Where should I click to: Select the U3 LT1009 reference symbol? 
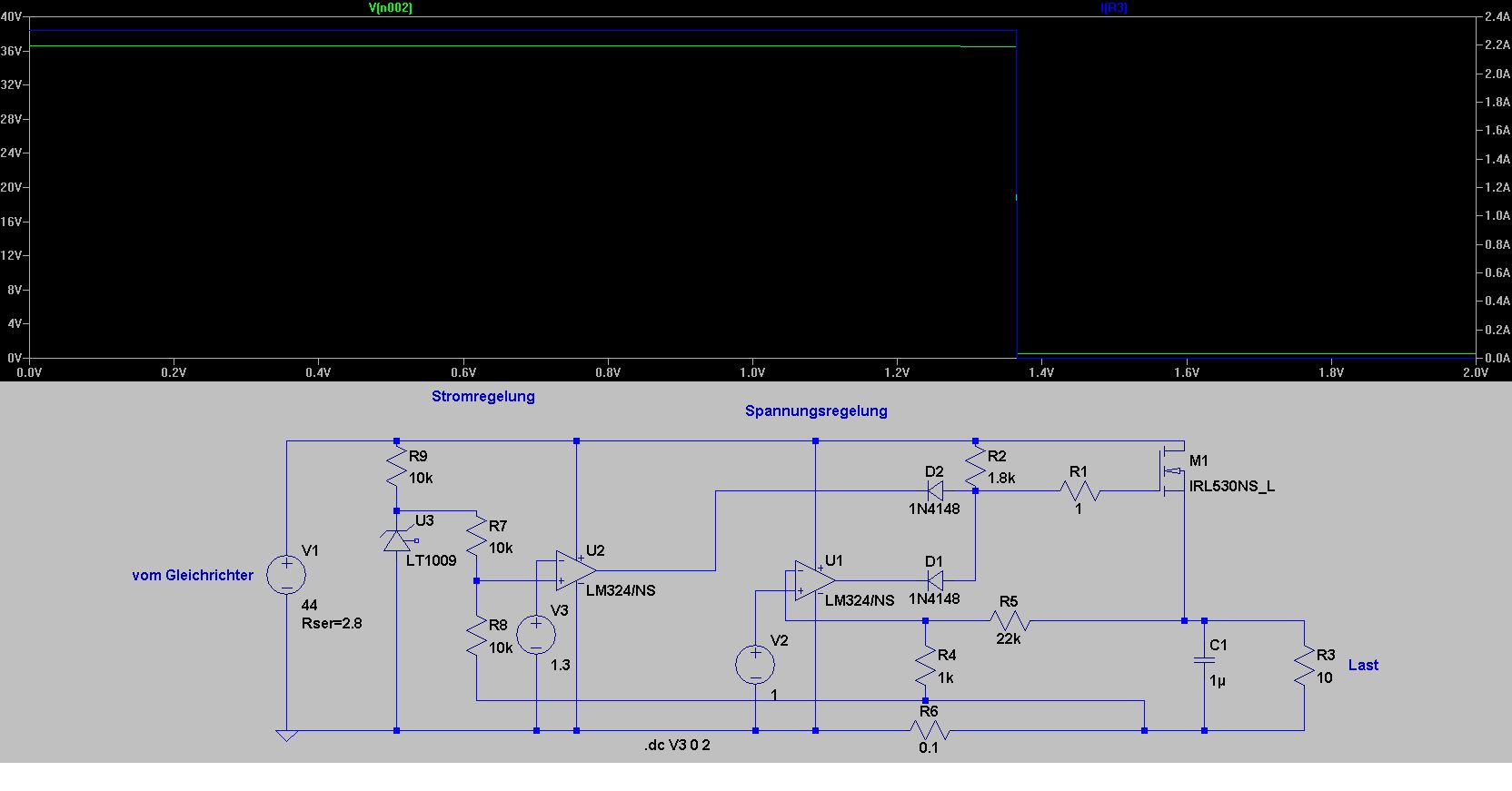pos(399,539)
